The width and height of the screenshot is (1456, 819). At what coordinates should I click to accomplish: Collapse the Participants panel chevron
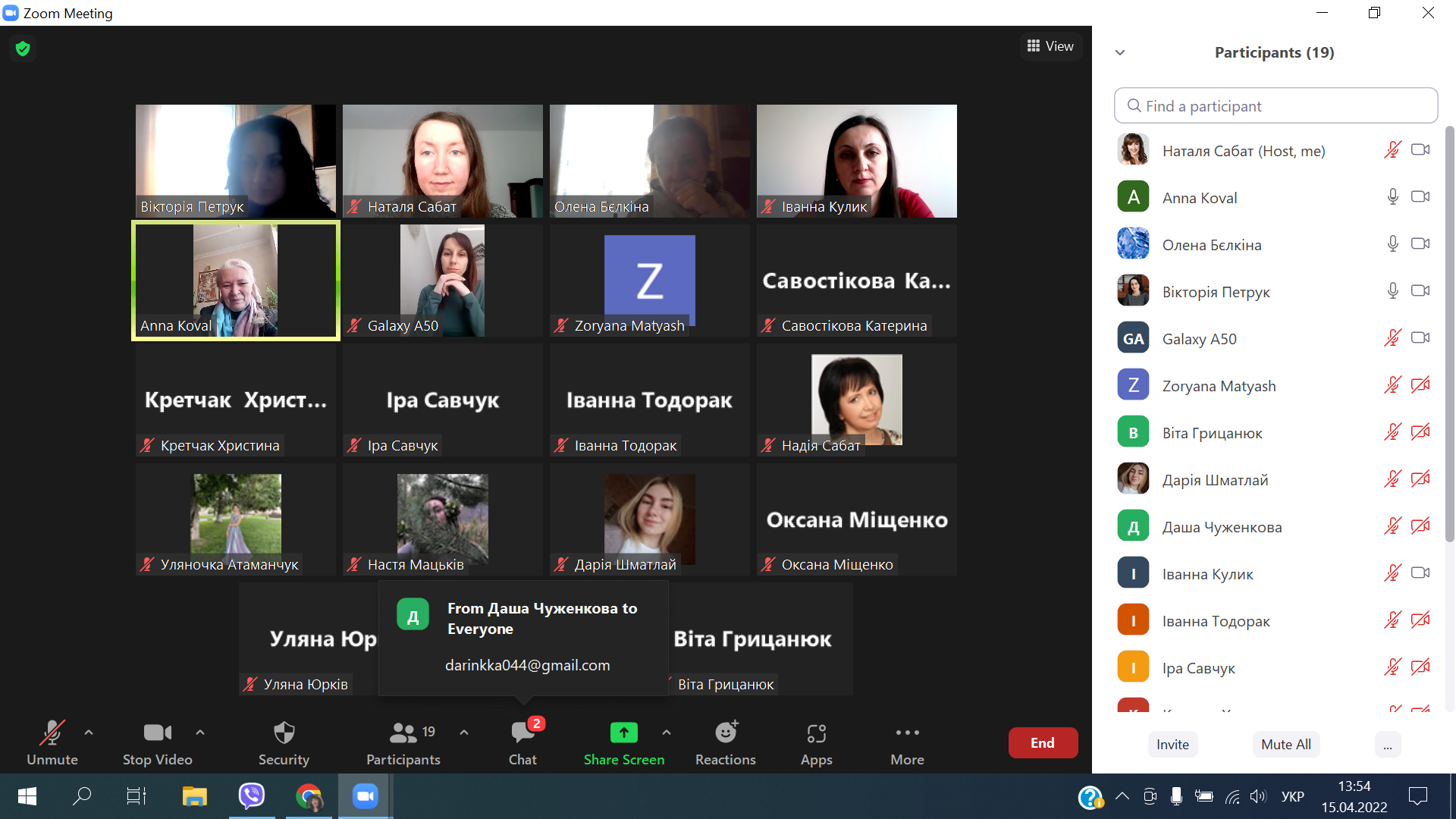click(1120, 52)
